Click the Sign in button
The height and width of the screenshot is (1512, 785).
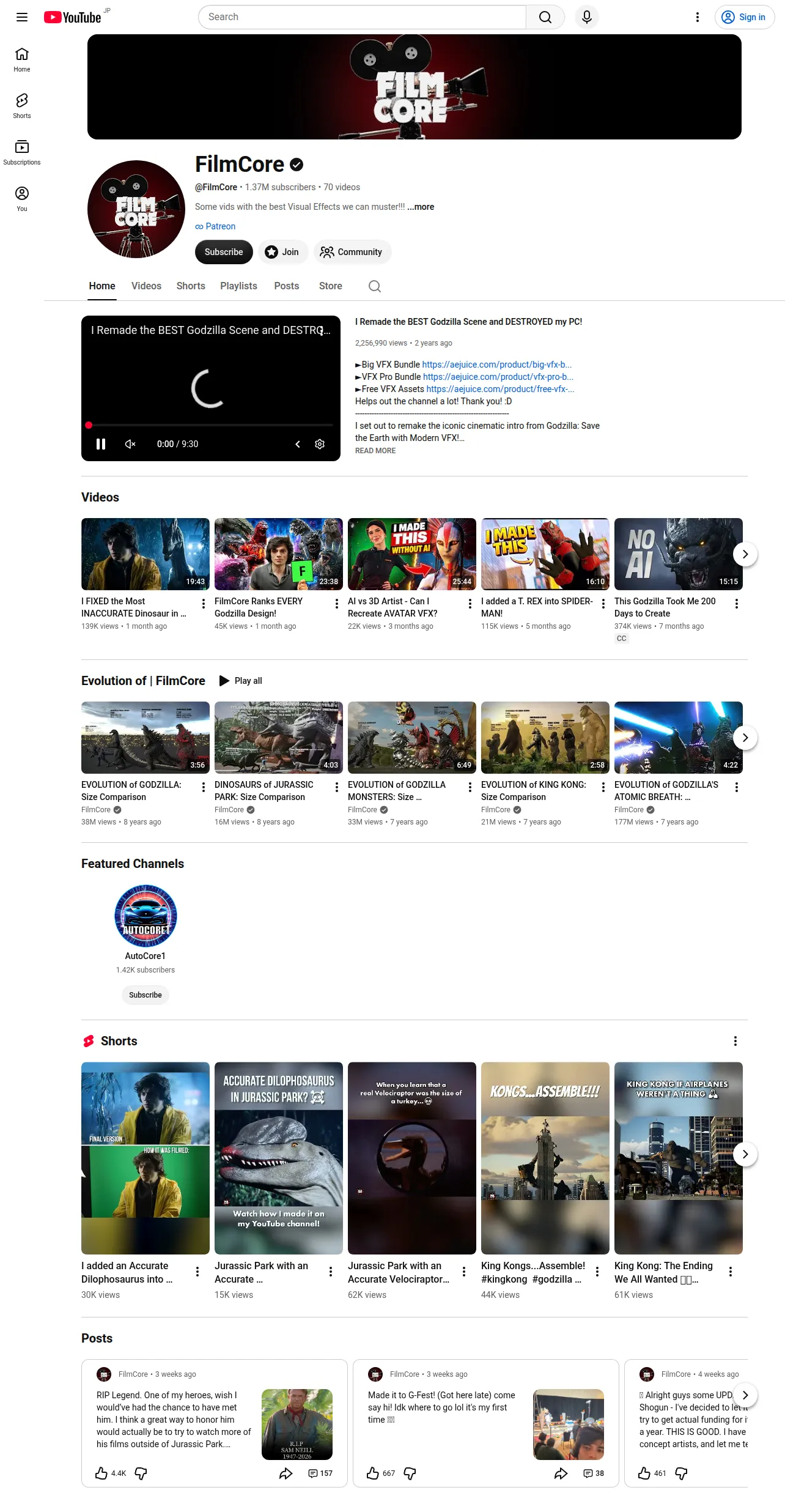pos(745,17)
